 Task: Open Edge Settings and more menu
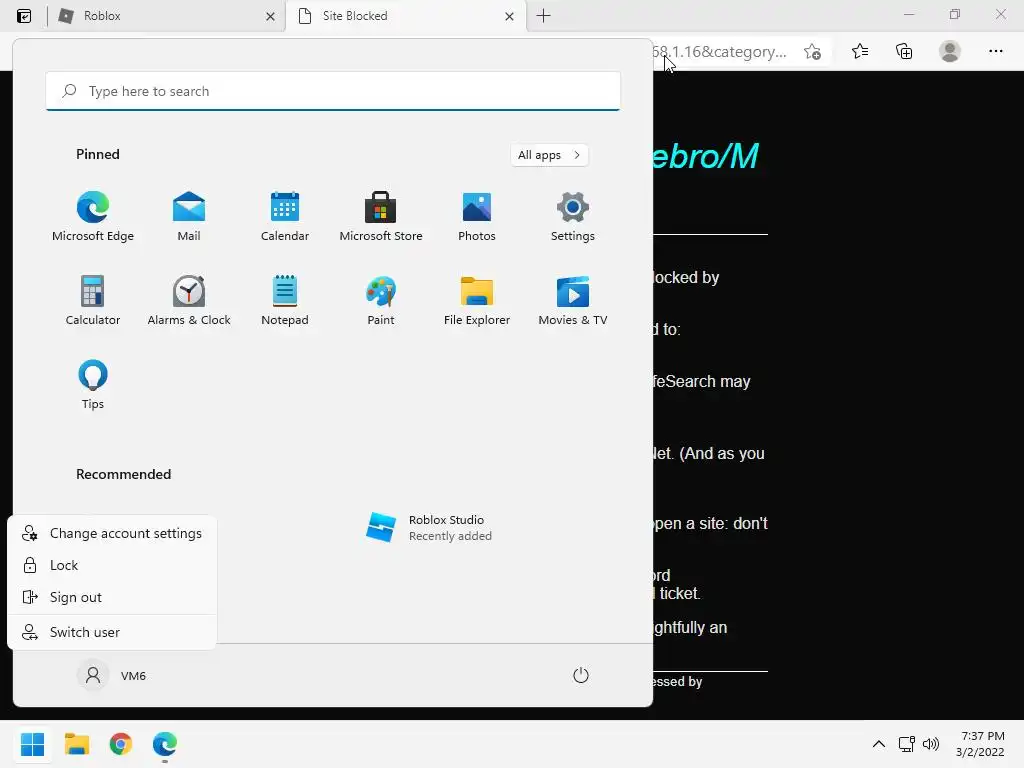click(x=995, y=52)
